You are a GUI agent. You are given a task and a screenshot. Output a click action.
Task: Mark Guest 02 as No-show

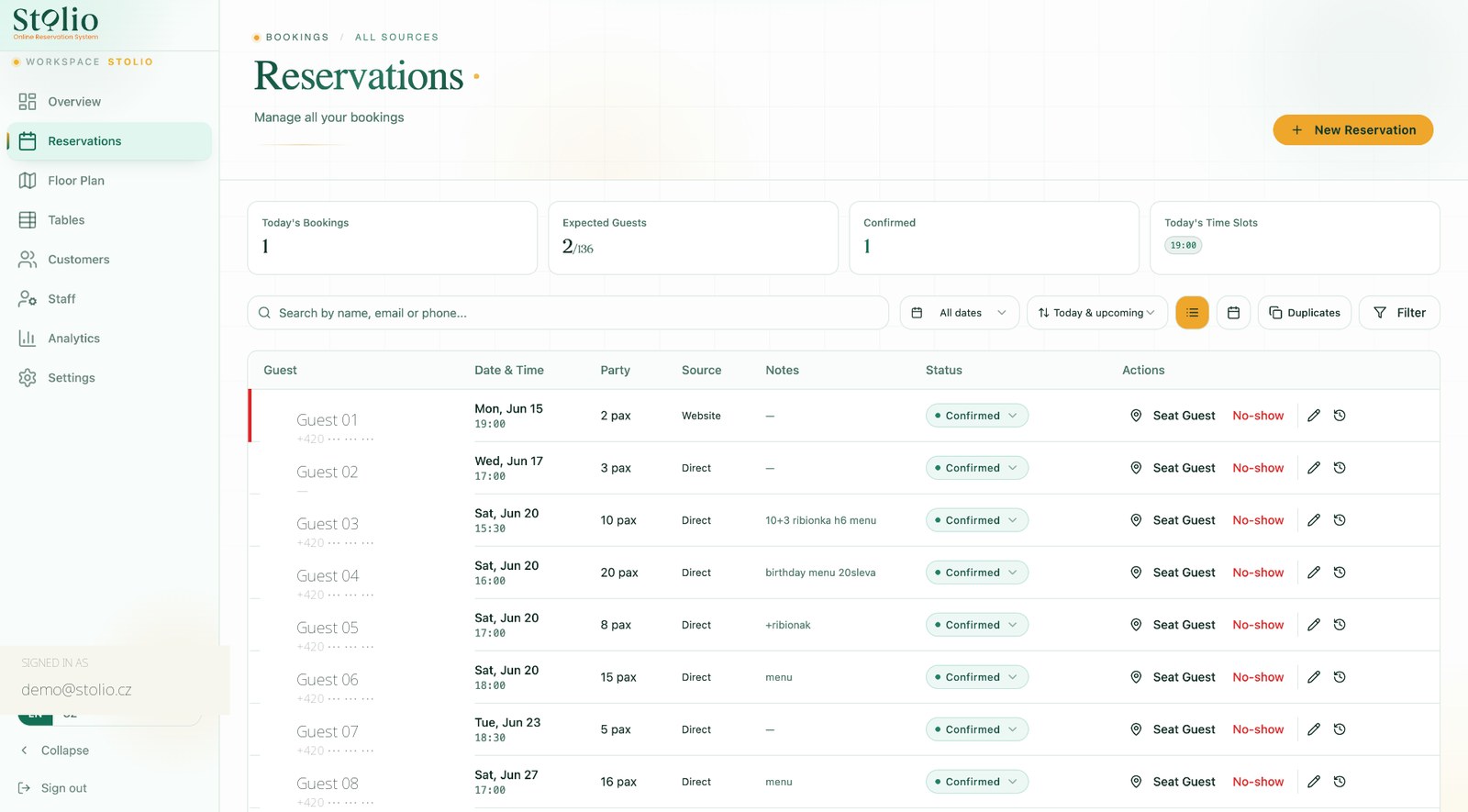pos(1258,468)
